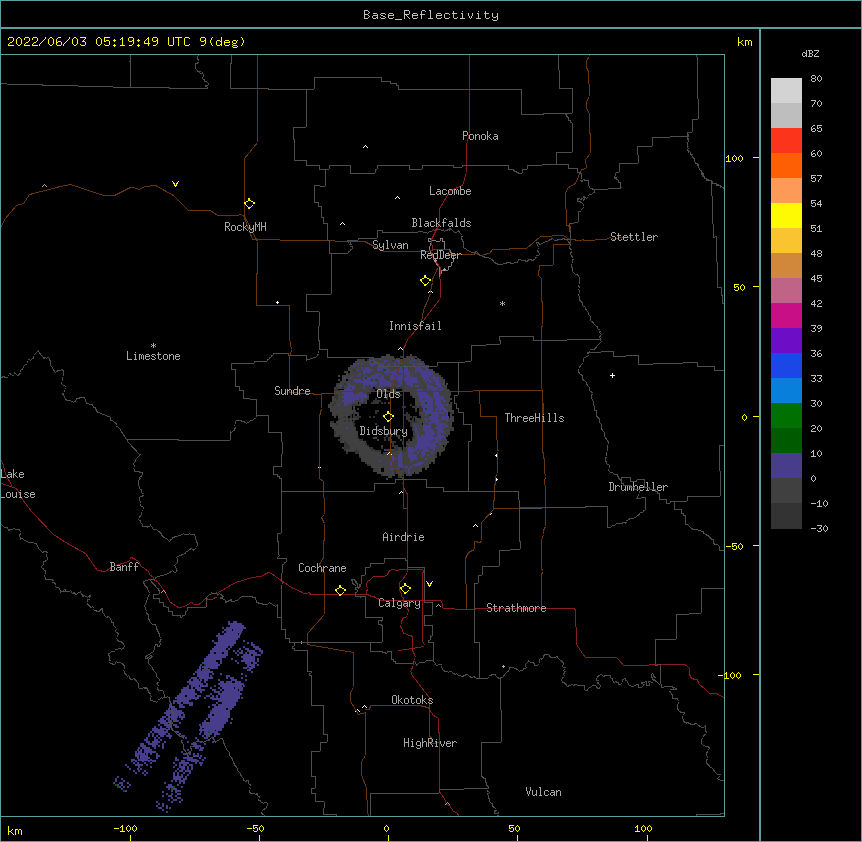Click the Lacombe city label
This screenshot has width=862, height=842.
pos(450,191)
